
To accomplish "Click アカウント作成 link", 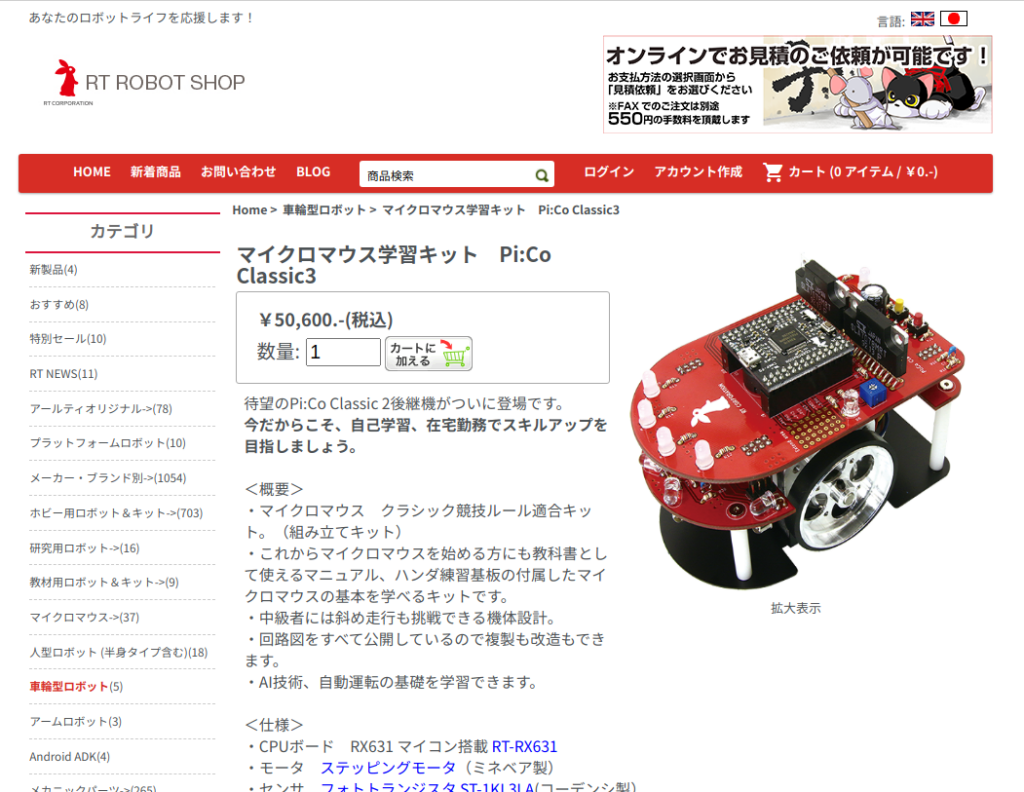I will [698, 172].
